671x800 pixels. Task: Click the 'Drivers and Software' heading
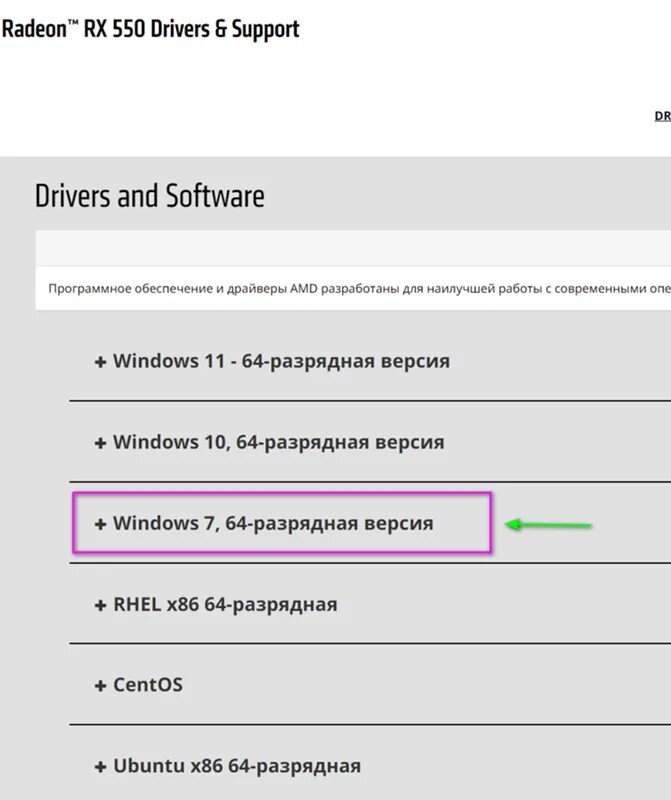(150, 196)
